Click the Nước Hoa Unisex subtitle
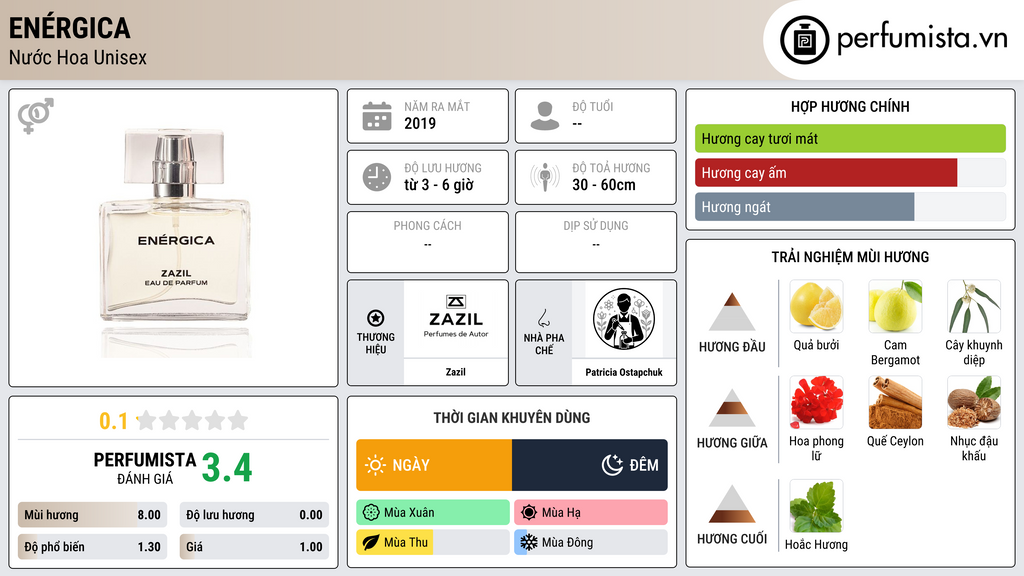Screen dimensions: 1024x576 (78, 57)
